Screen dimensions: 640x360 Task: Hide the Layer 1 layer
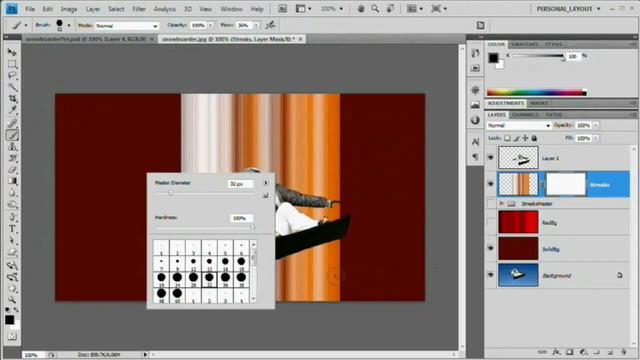click(x=491, y=158)
